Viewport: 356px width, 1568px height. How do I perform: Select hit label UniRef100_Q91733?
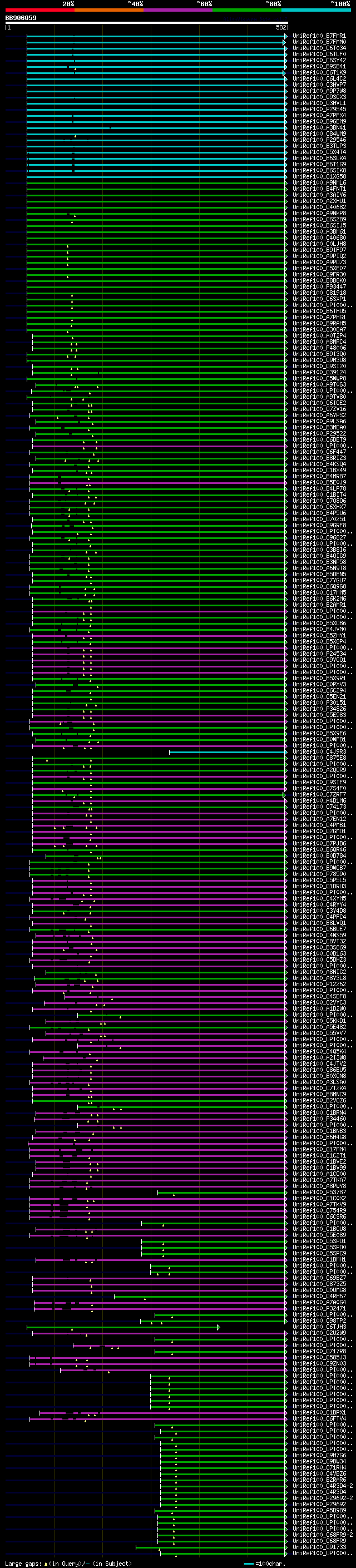click(x=319, y=1547)
